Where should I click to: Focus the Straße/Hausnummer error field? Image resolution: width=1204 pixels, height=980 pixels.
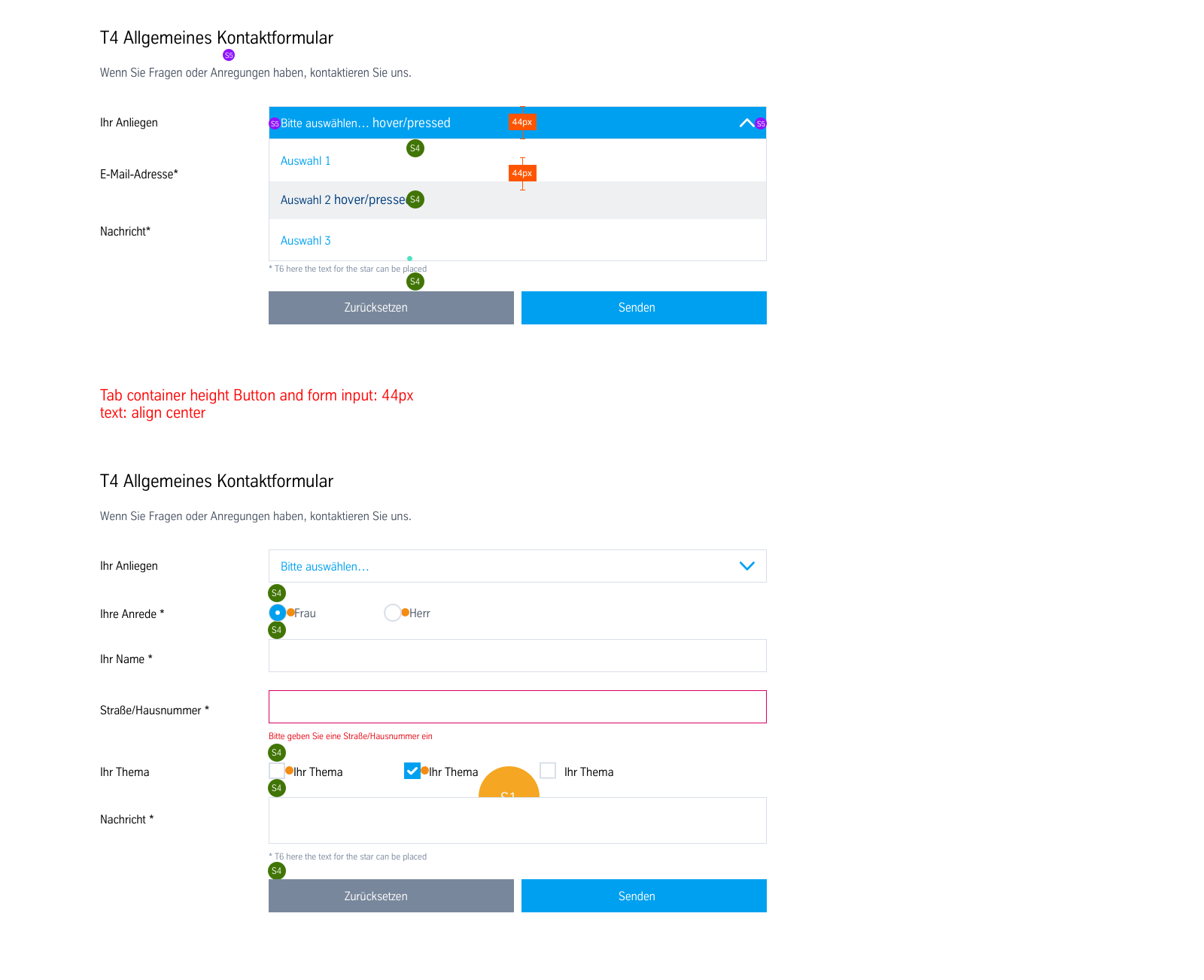[518, 707]
